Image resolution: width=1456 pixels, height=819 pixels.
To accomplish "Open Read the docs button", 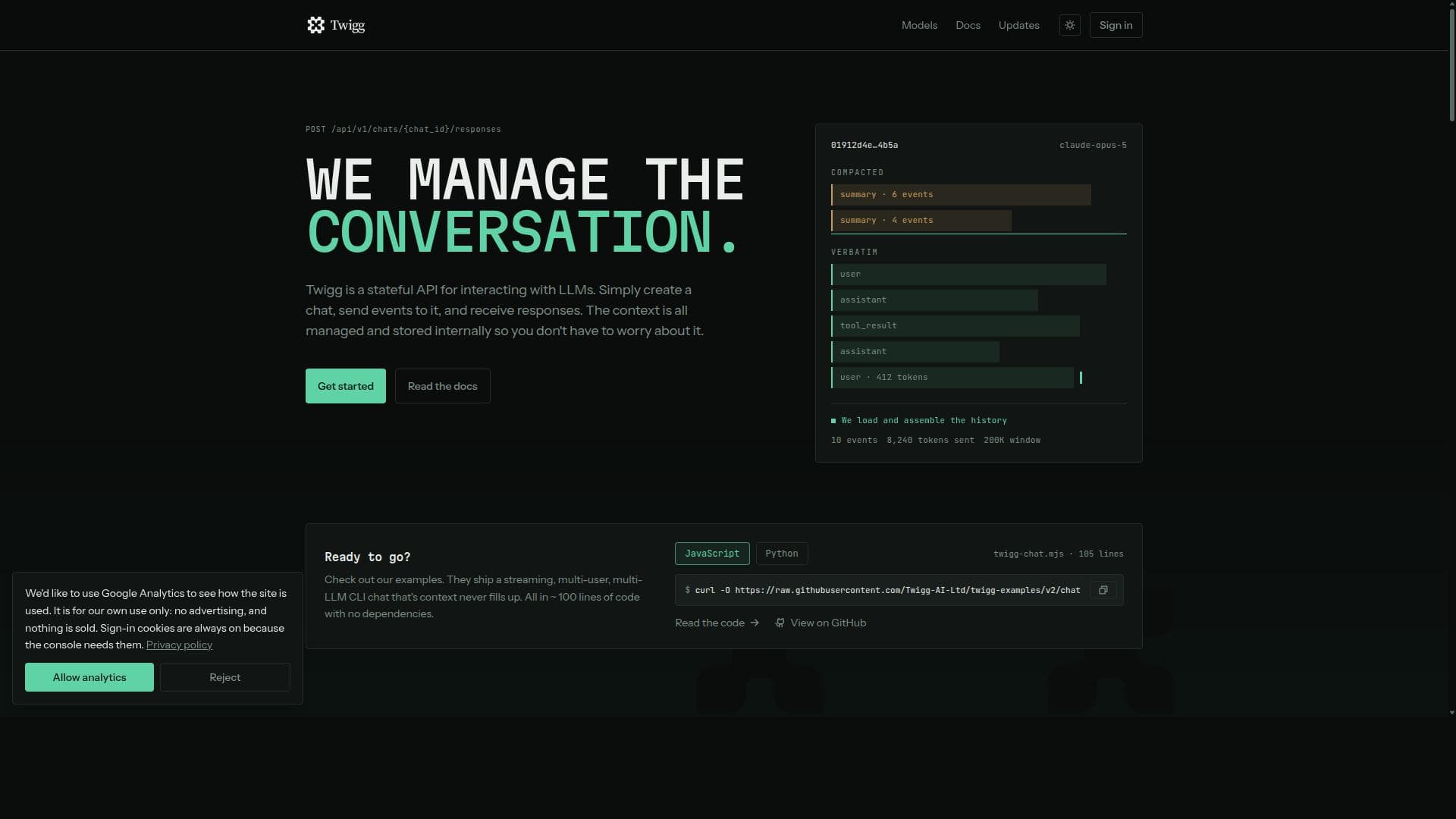I will point(443,386).
